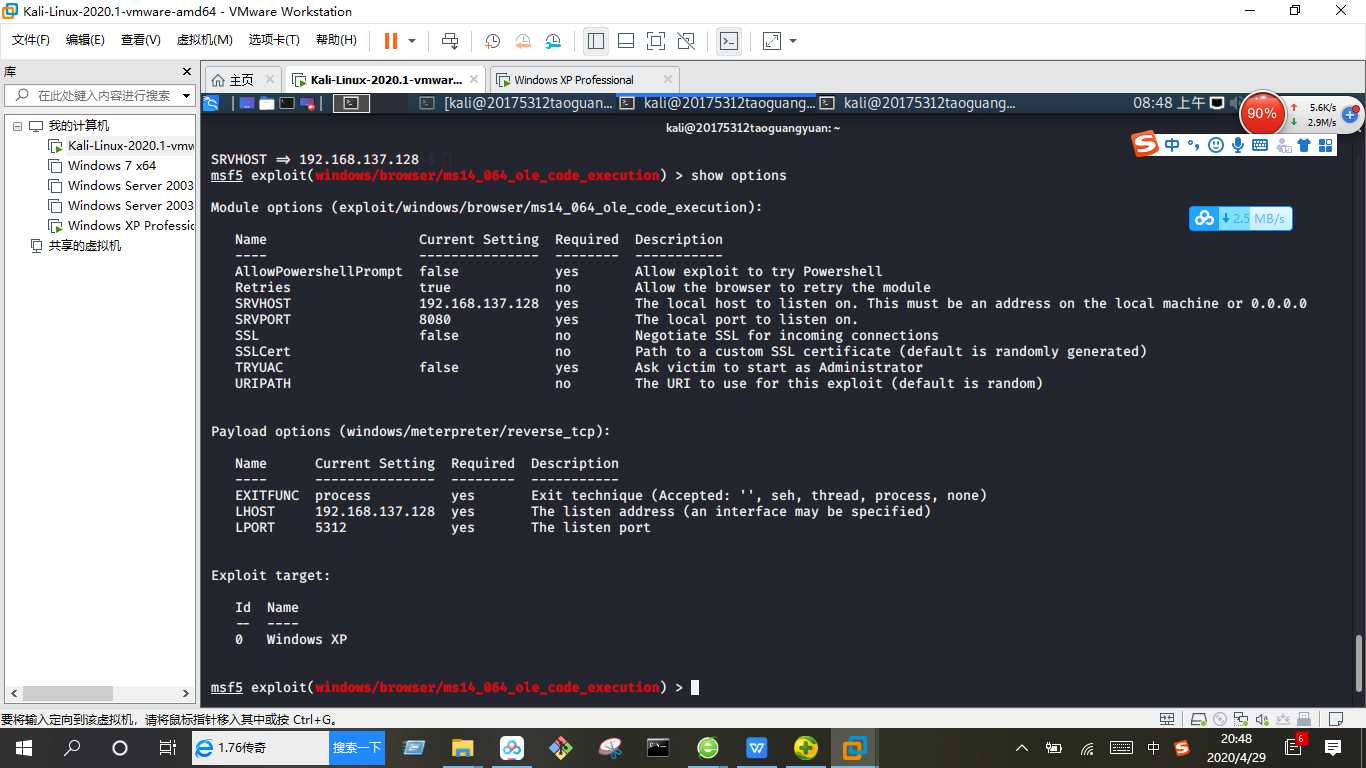Switch to the 主页 tab
This screenshot has height=768, width=1366.
pyautogui.click(x=243, y=80)
